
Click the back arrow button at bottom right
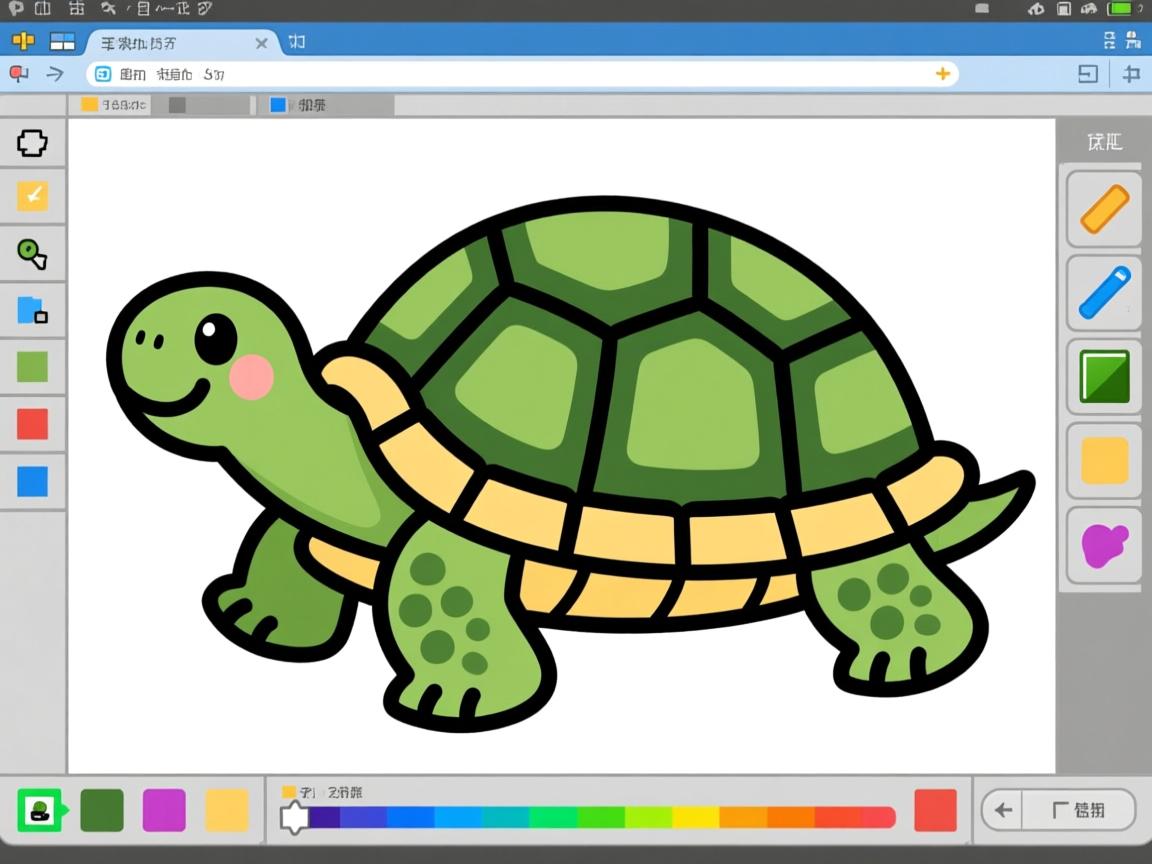point(1004,810)
